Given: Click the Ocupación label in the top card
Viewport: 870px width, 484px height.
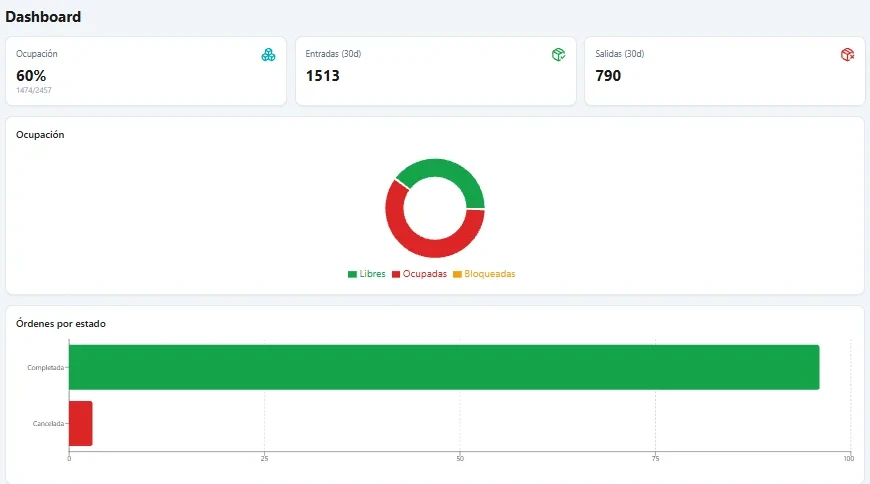Looking at the screenshot, I should tap(37, 54).
